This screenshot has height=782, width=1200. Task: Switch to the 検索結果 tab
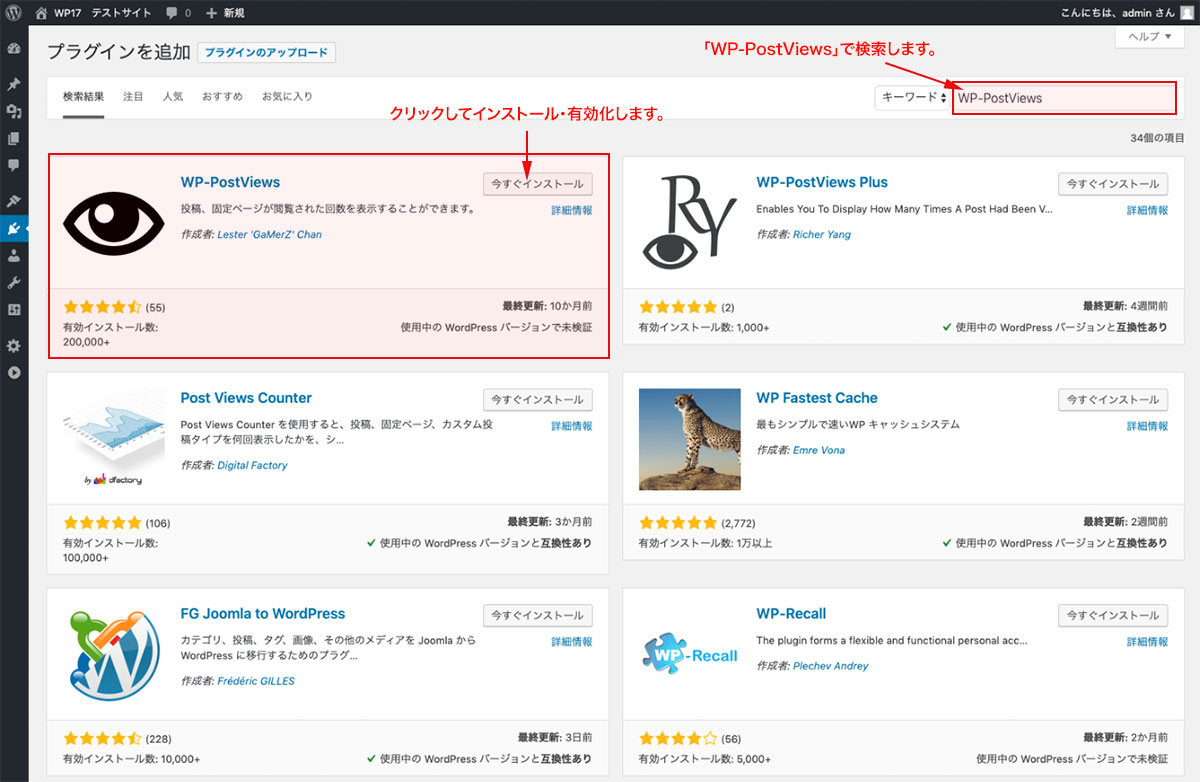coord(83,97)
